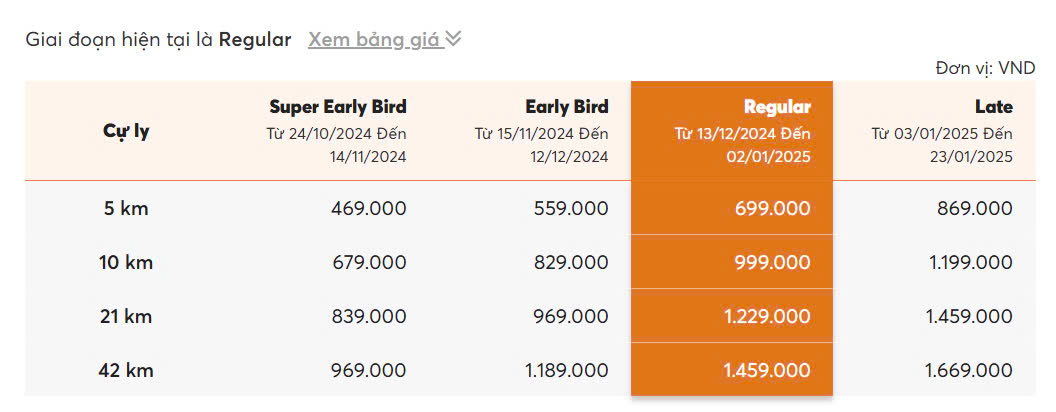Select the Regular column header

(x=777, y=107)
